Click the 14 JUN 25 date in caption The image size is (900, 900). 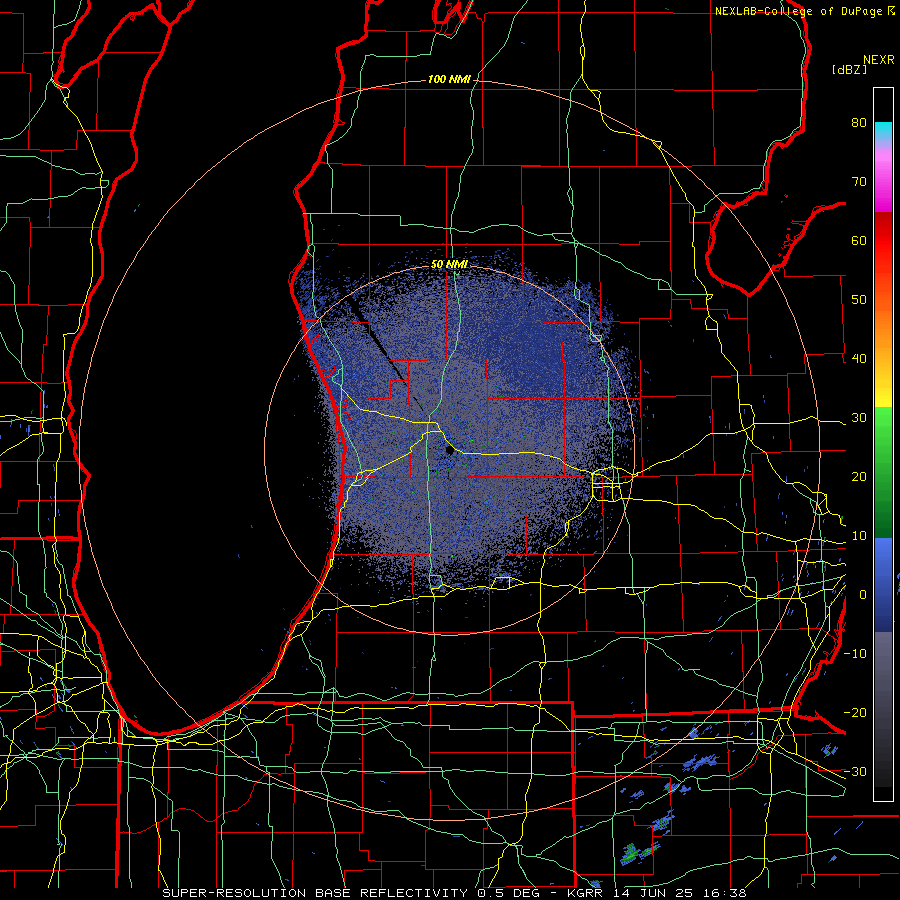tap(655, 893)
